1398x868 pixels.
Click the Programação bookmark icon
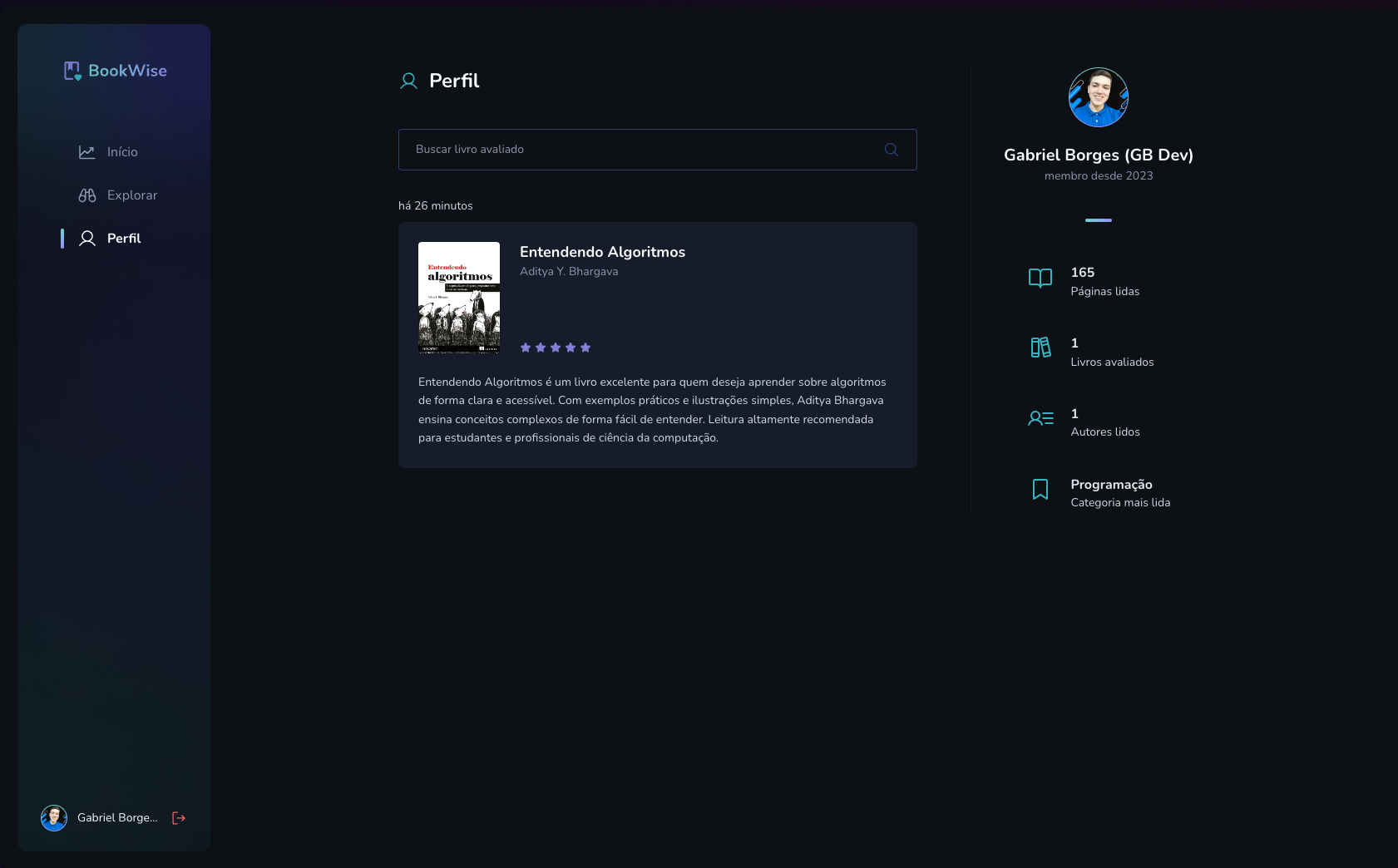pos(1040,490)
